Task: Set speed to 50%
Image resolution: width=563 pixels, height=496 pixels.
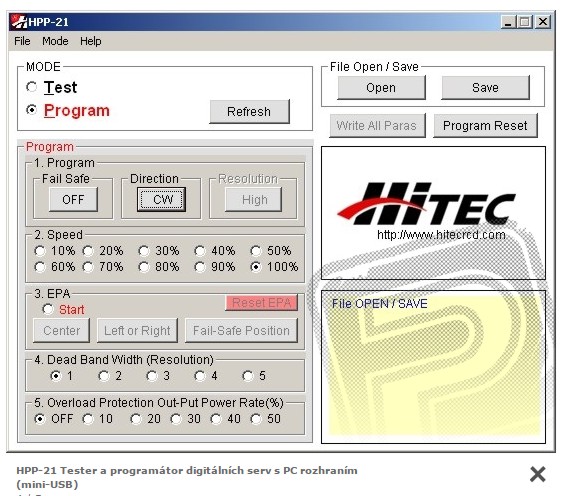Action: (x=256, y=251)
